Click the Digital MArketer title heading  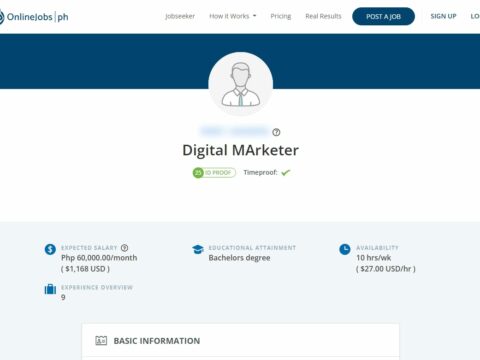click(240, 150)
